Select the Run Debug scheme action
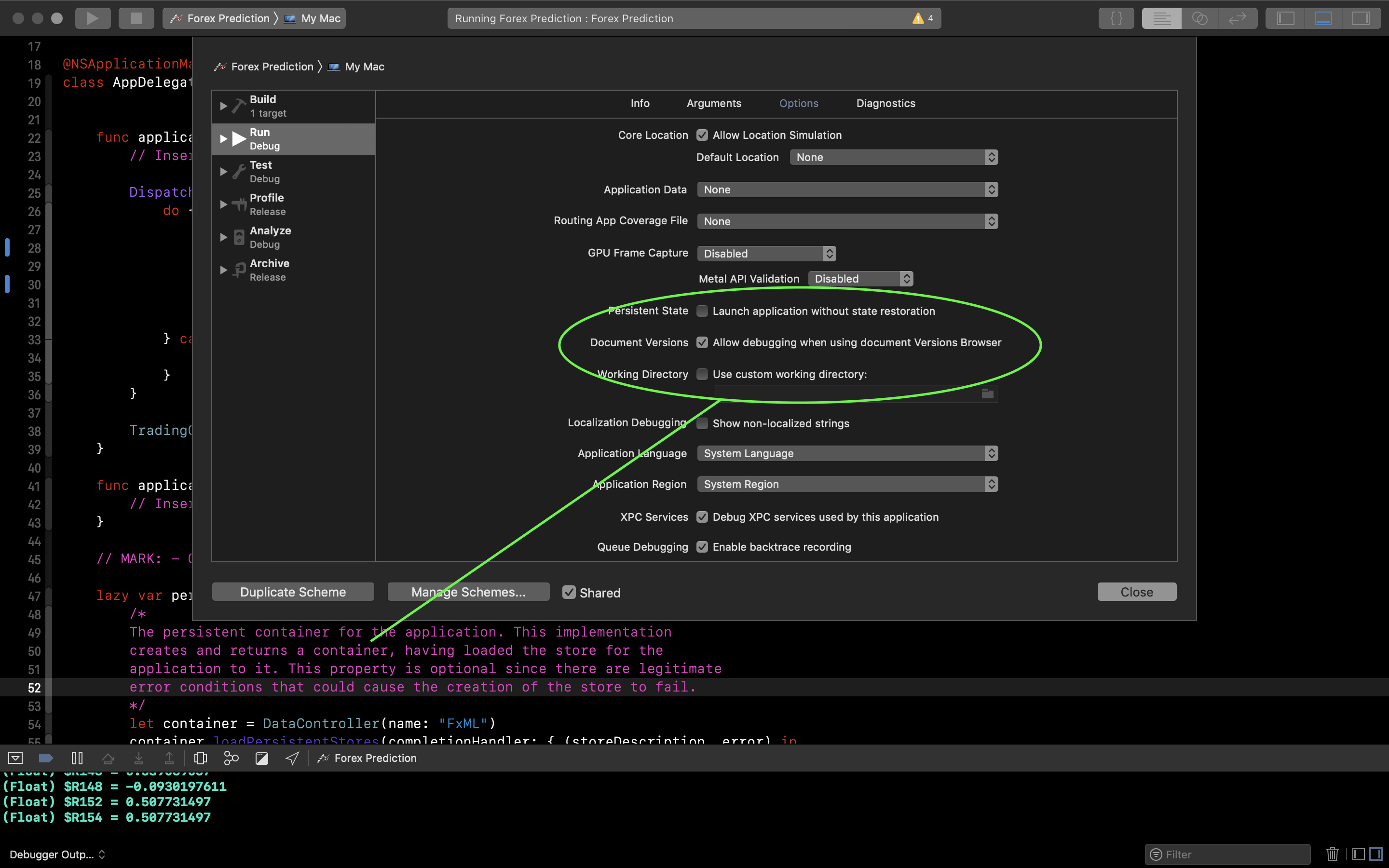1389x868 pixels. point(294,139)
